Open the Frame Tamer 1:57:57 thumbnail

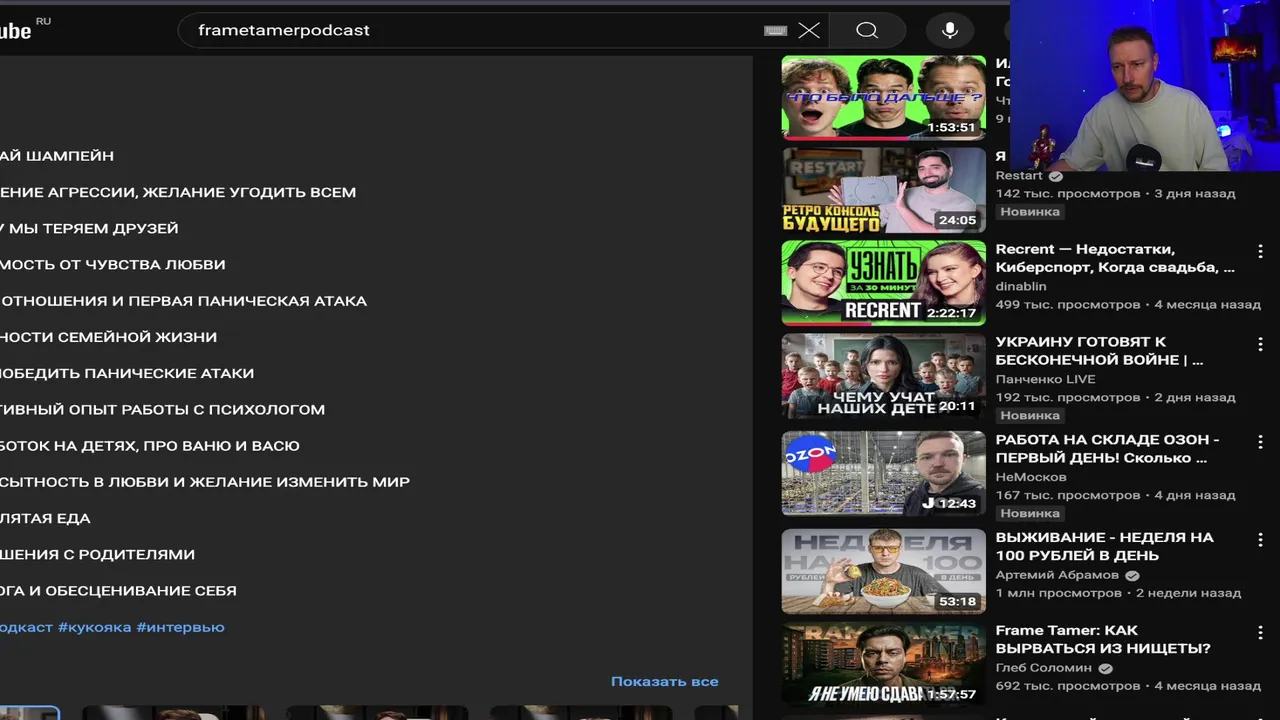[x=883, y=664]
